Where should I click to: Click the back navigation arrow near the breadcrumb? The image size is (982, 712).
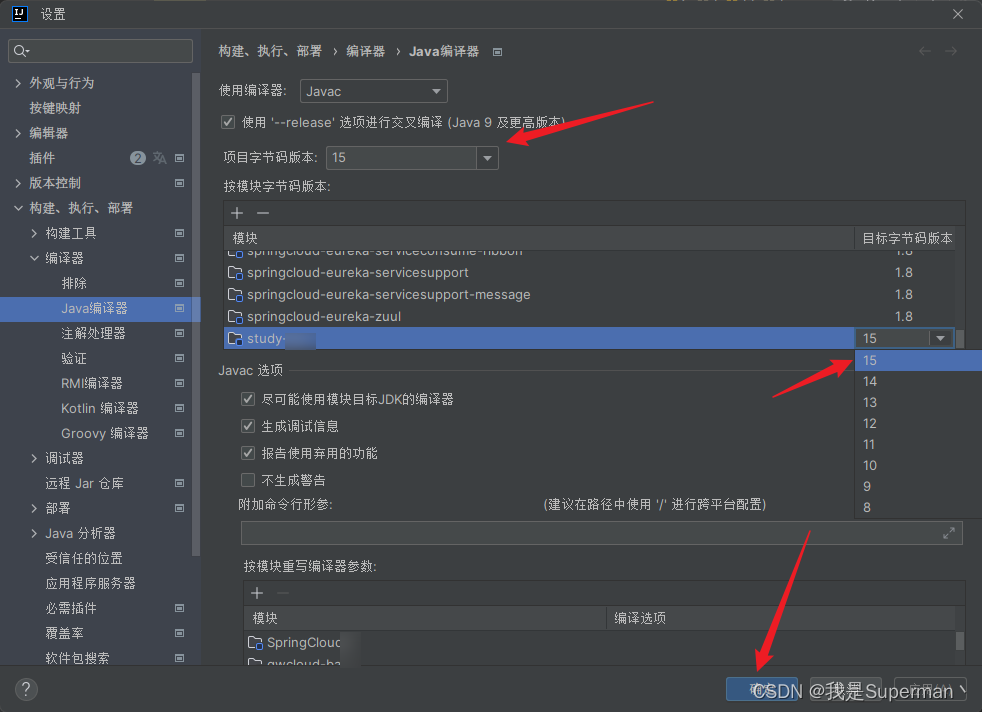click(924, 50)
